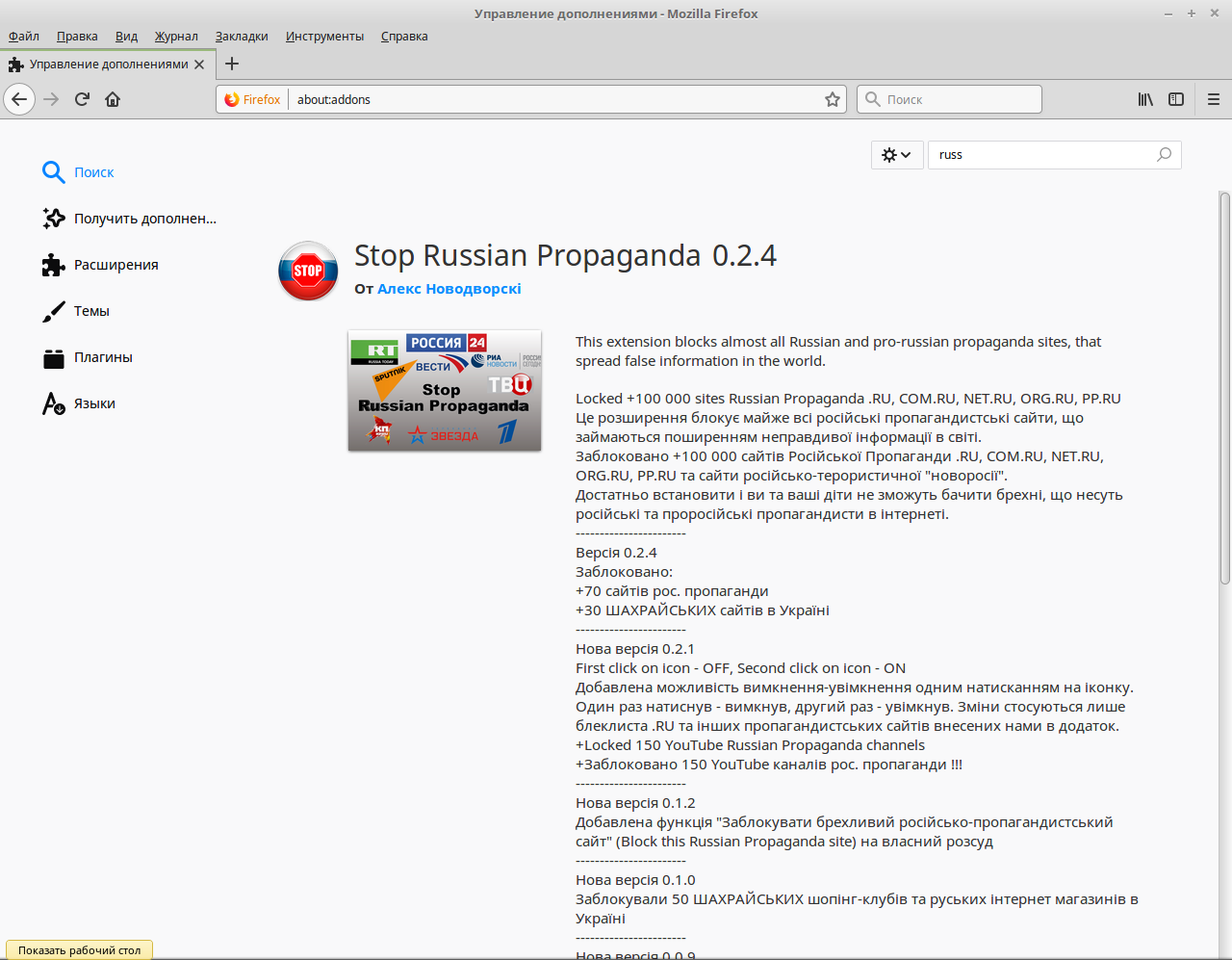Select the Управление дополнениями tab
The height and width of the screenshot is (960, 1232).
[106, 65]
